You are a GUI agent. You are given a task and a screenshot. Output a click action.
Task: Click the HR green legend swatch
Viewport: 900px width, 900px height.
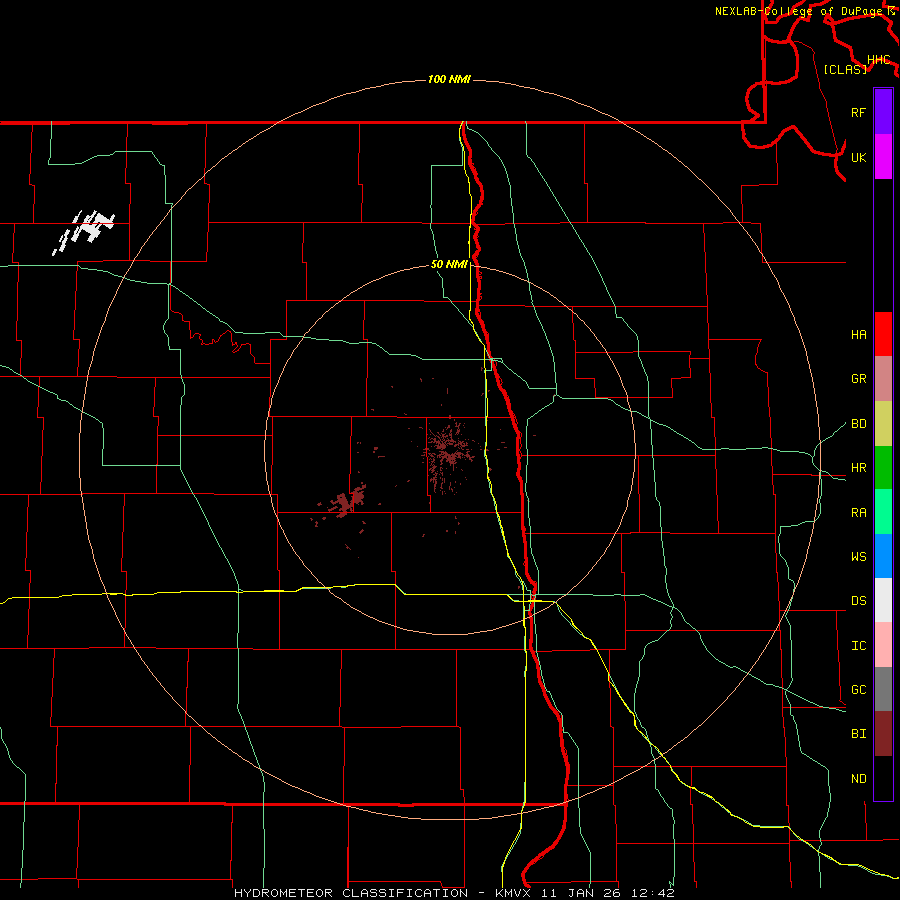883,468
